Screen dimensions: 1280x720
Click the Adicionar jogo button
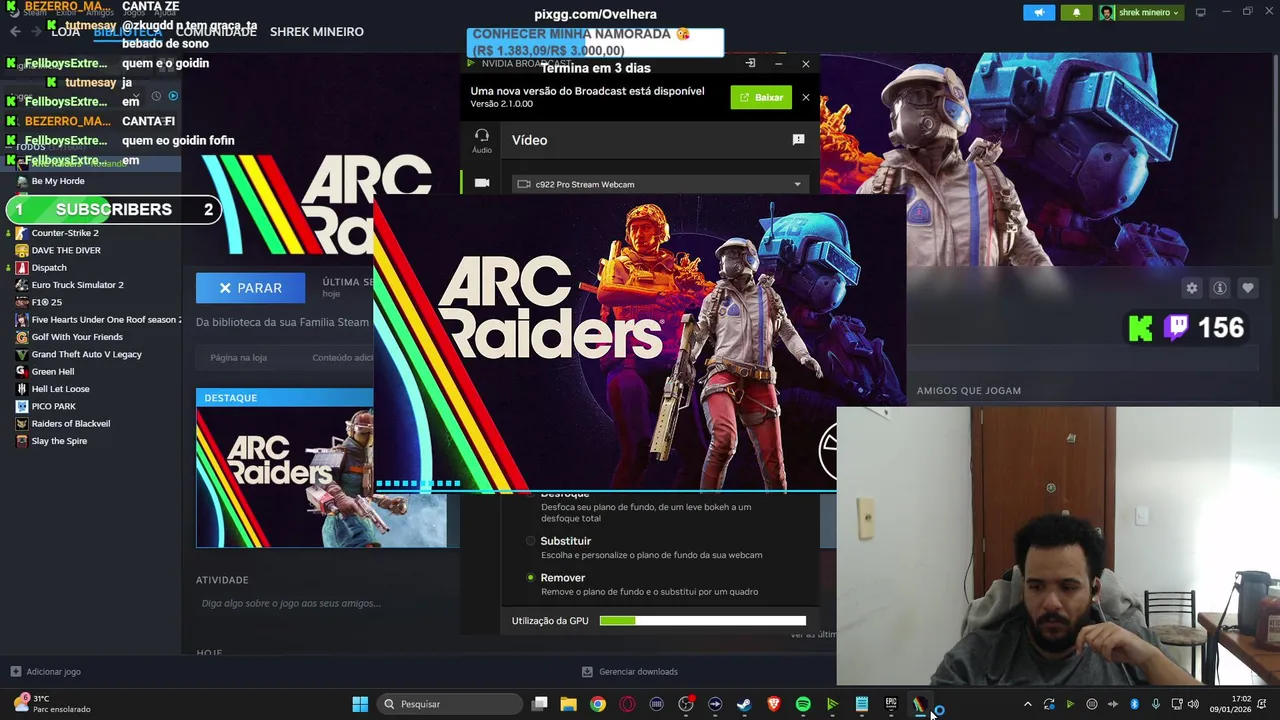point(45,672)
